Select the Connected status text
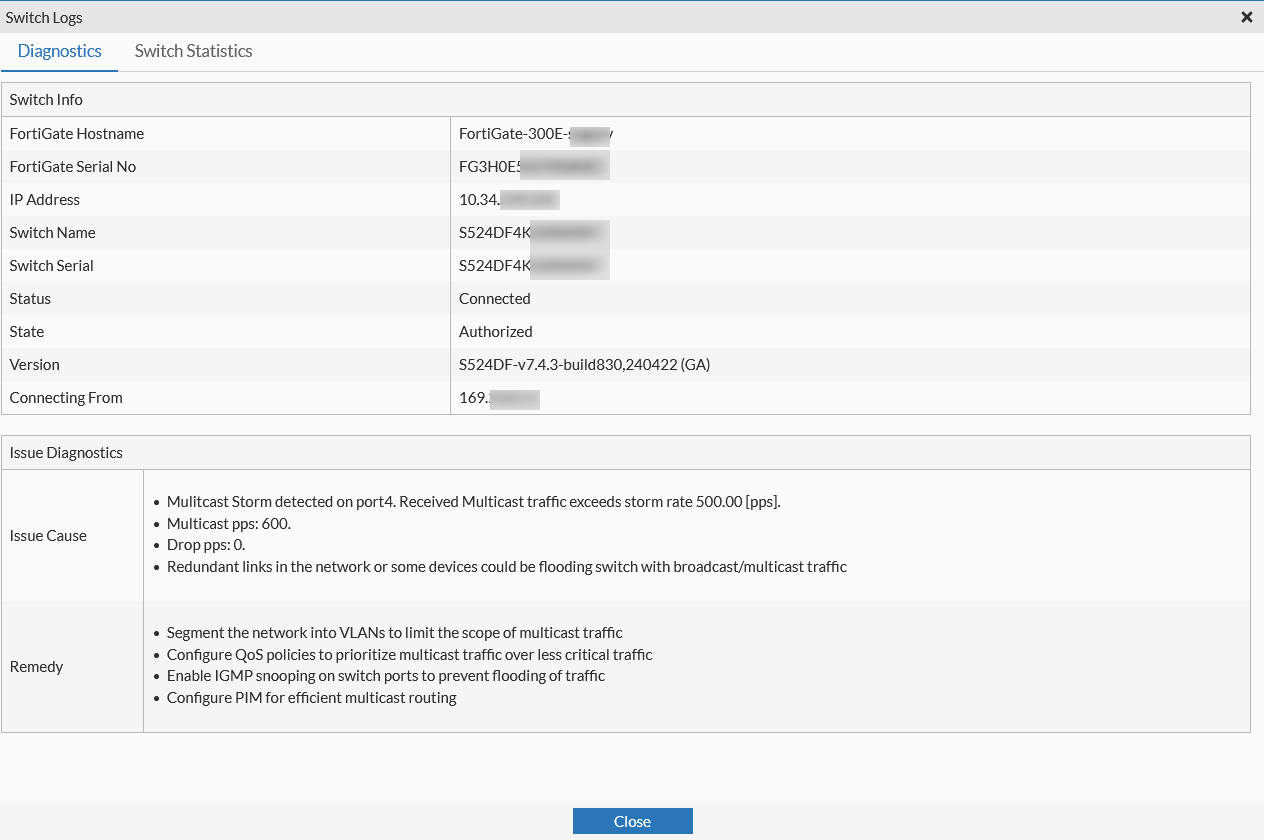This screenshot has height=840, width=1264. (x=495, y=299)
